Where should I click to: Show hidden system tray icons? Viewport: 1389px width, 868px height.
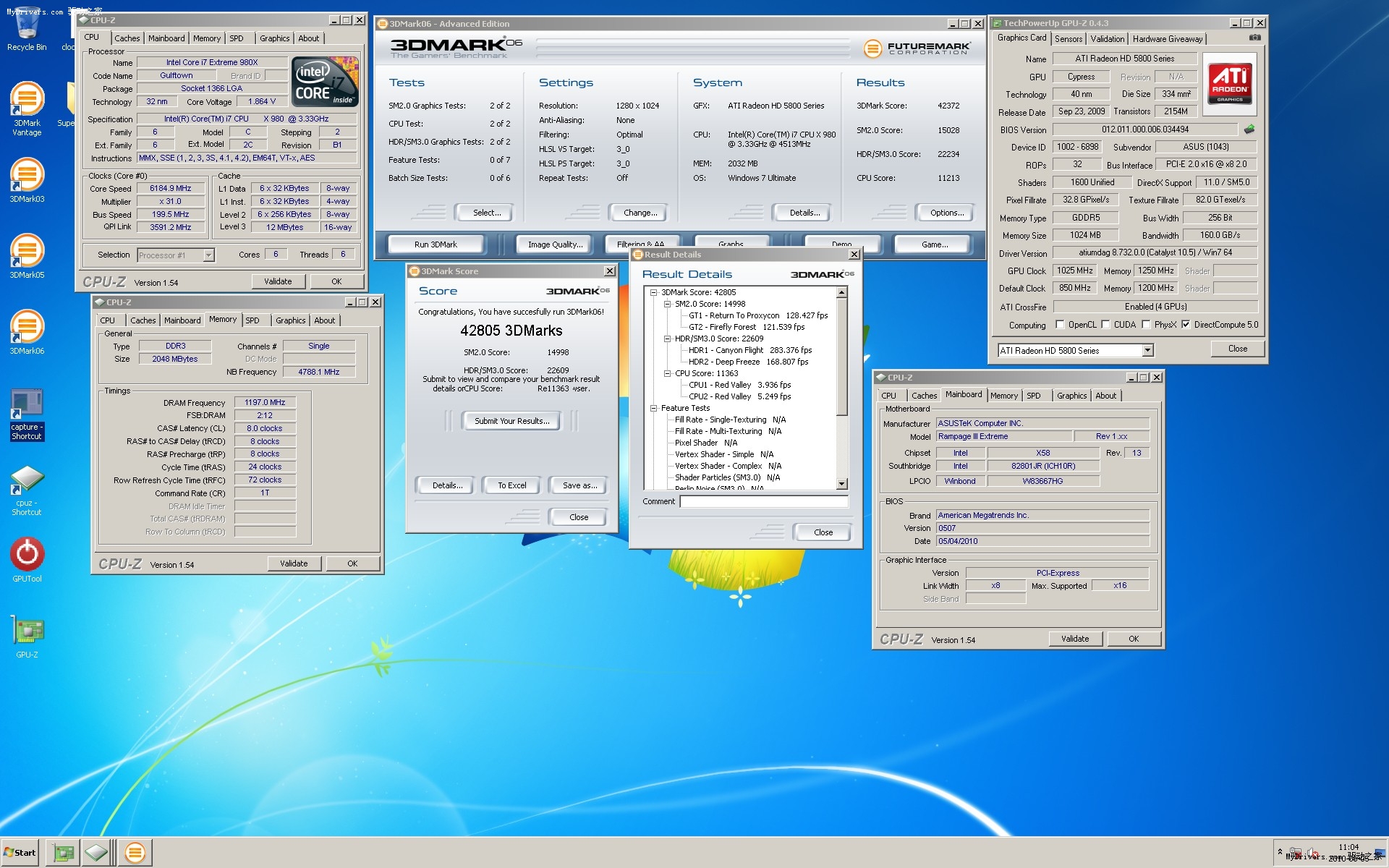tap(1280, 852)
